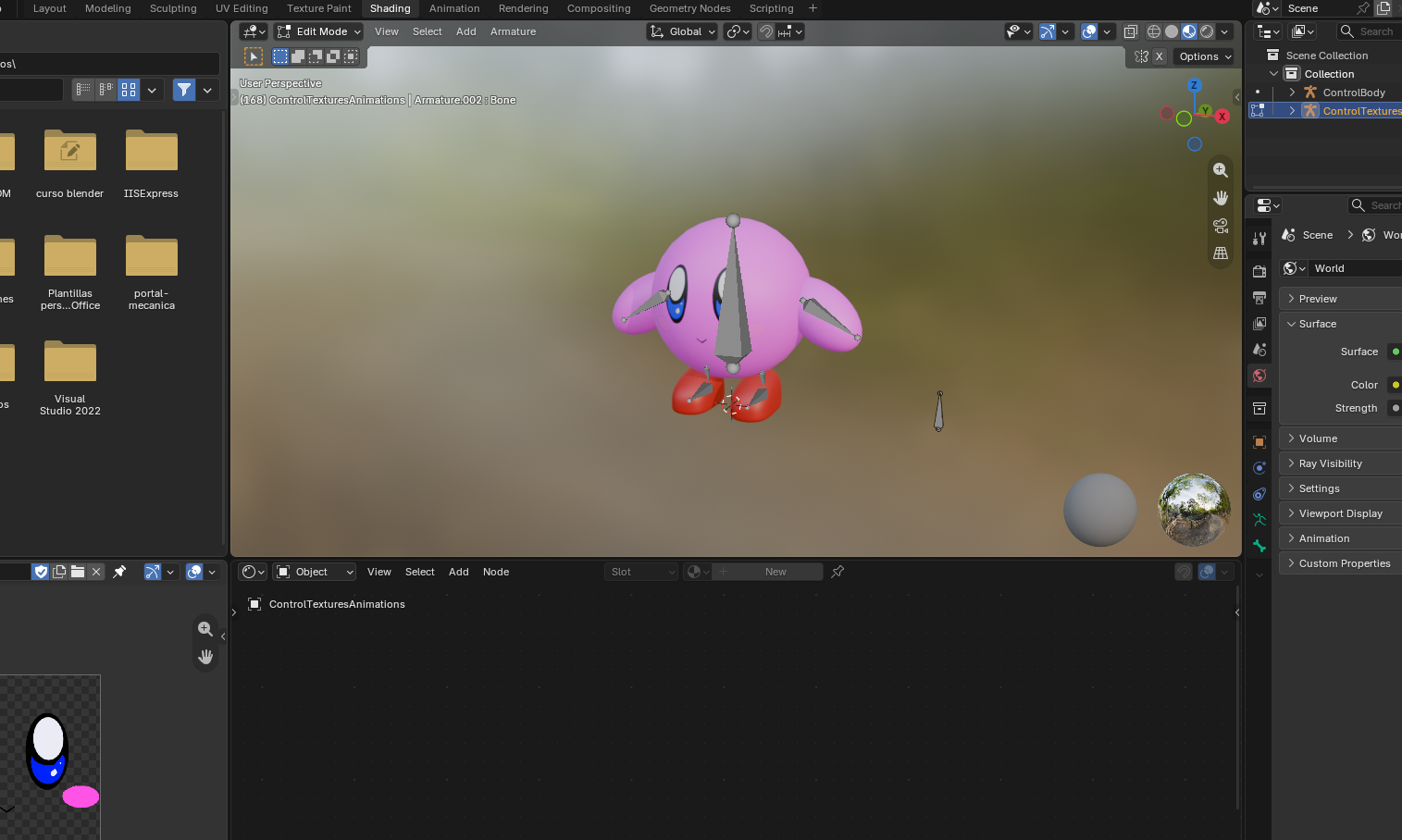Switch to material preview shading
This screenshot has width=1402, height=840.
[1189, 31]
